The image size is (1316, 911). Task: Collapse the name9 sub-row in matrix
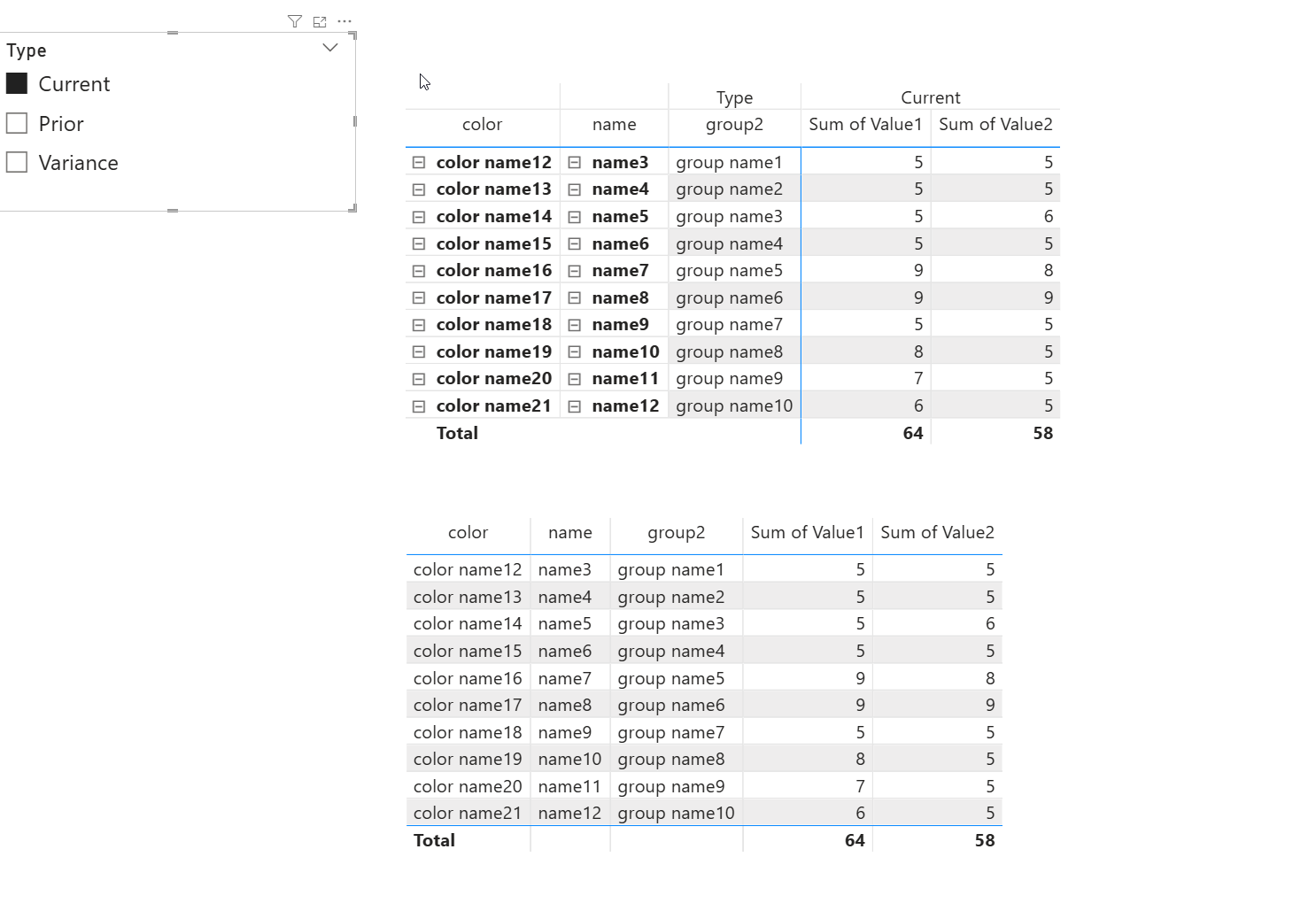[x=575, y=325]
